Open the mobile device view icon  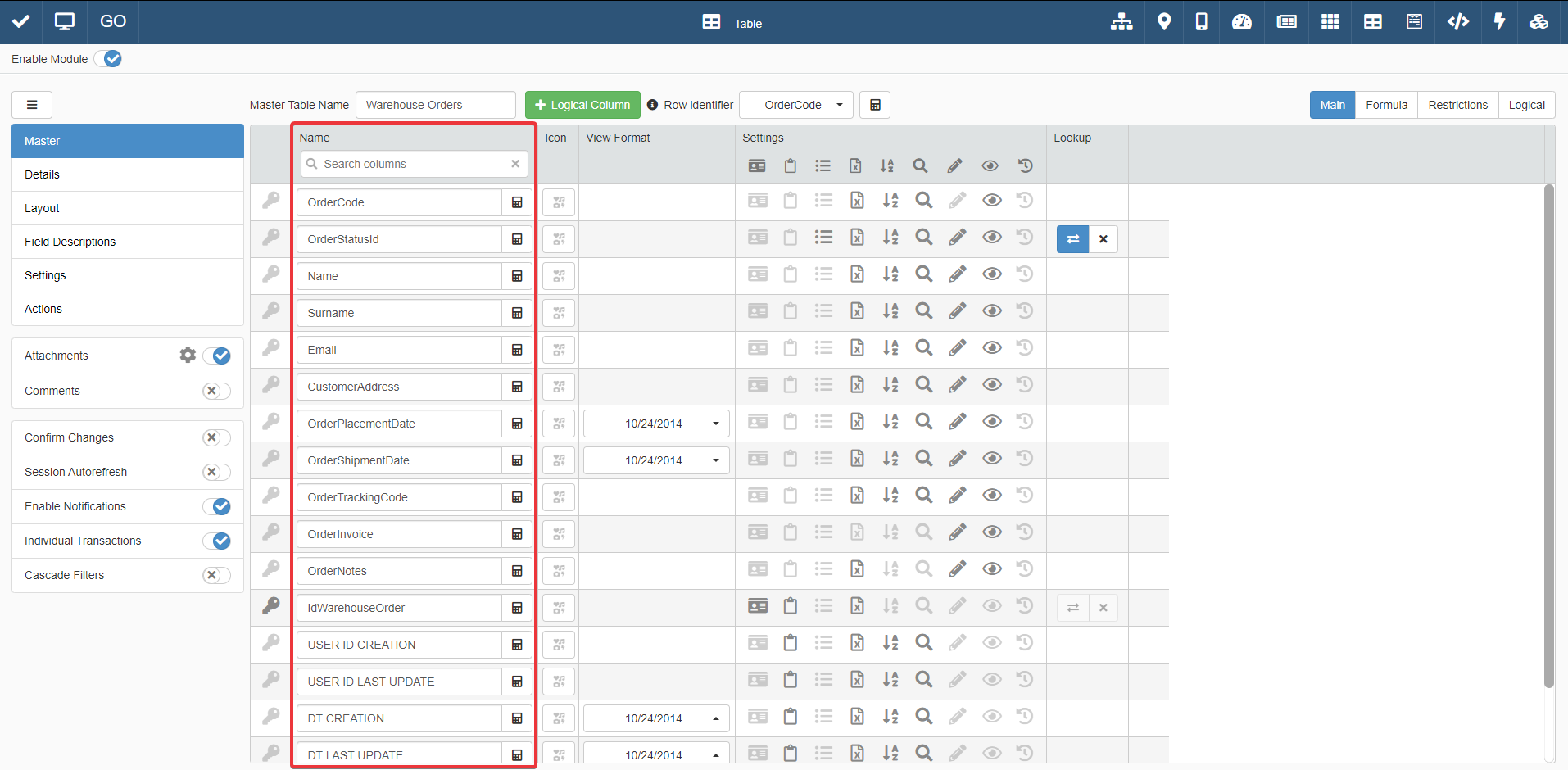click(1201, 22)
